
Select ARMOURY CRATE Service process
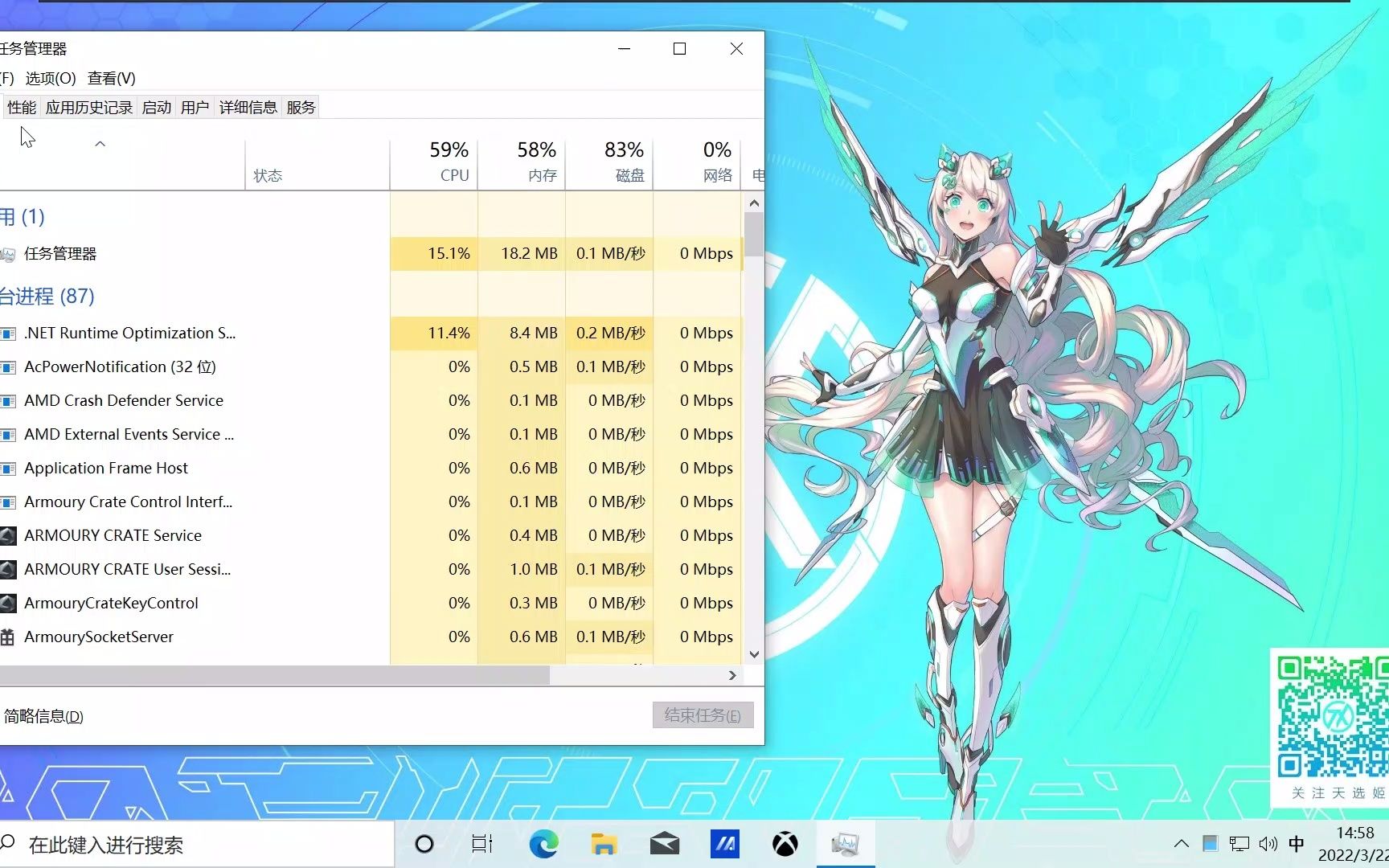[x=370, y=535]
